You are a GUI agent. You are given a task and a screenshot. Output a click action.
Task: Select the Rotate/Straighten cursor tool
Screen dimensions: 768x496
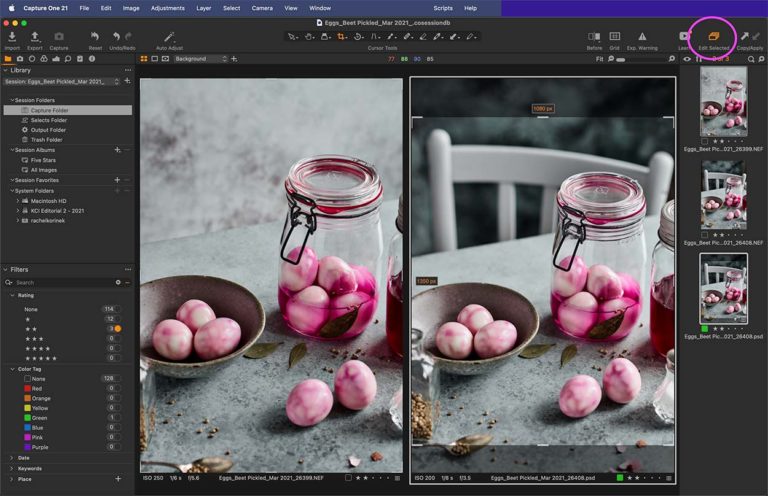(359, 37)
